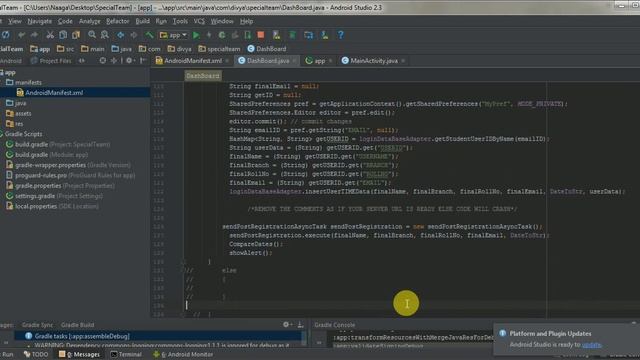Click the Debug app bug icon
The image size is (640, 360).
222,35
